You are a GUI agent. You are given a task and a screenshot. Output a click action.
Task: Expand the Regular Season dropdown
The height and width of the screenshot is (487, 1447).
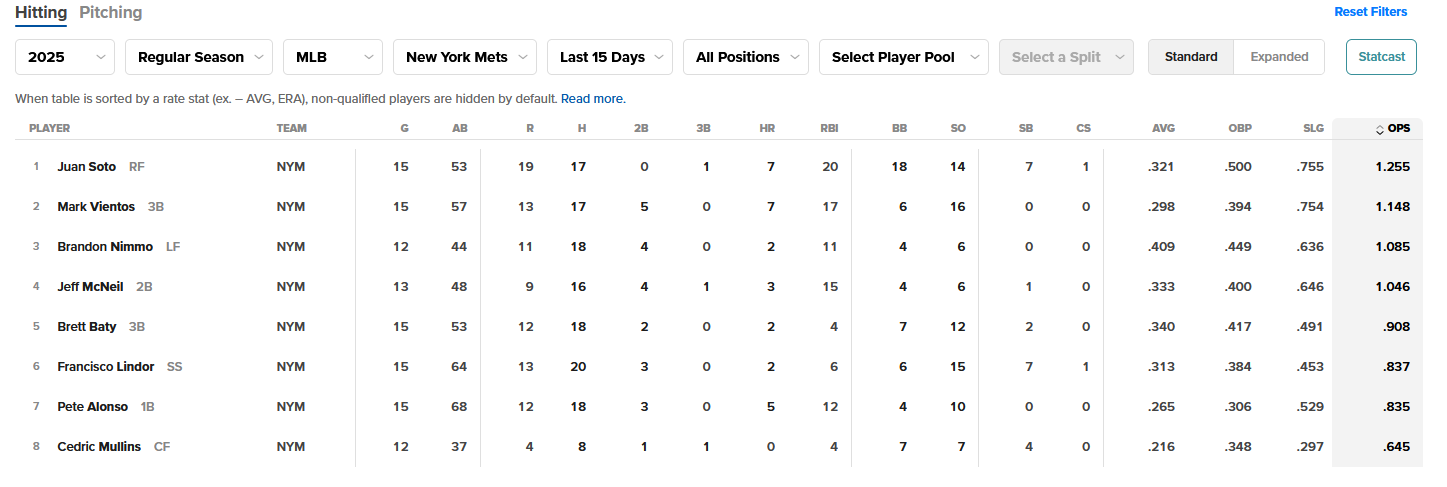[199, 57]
